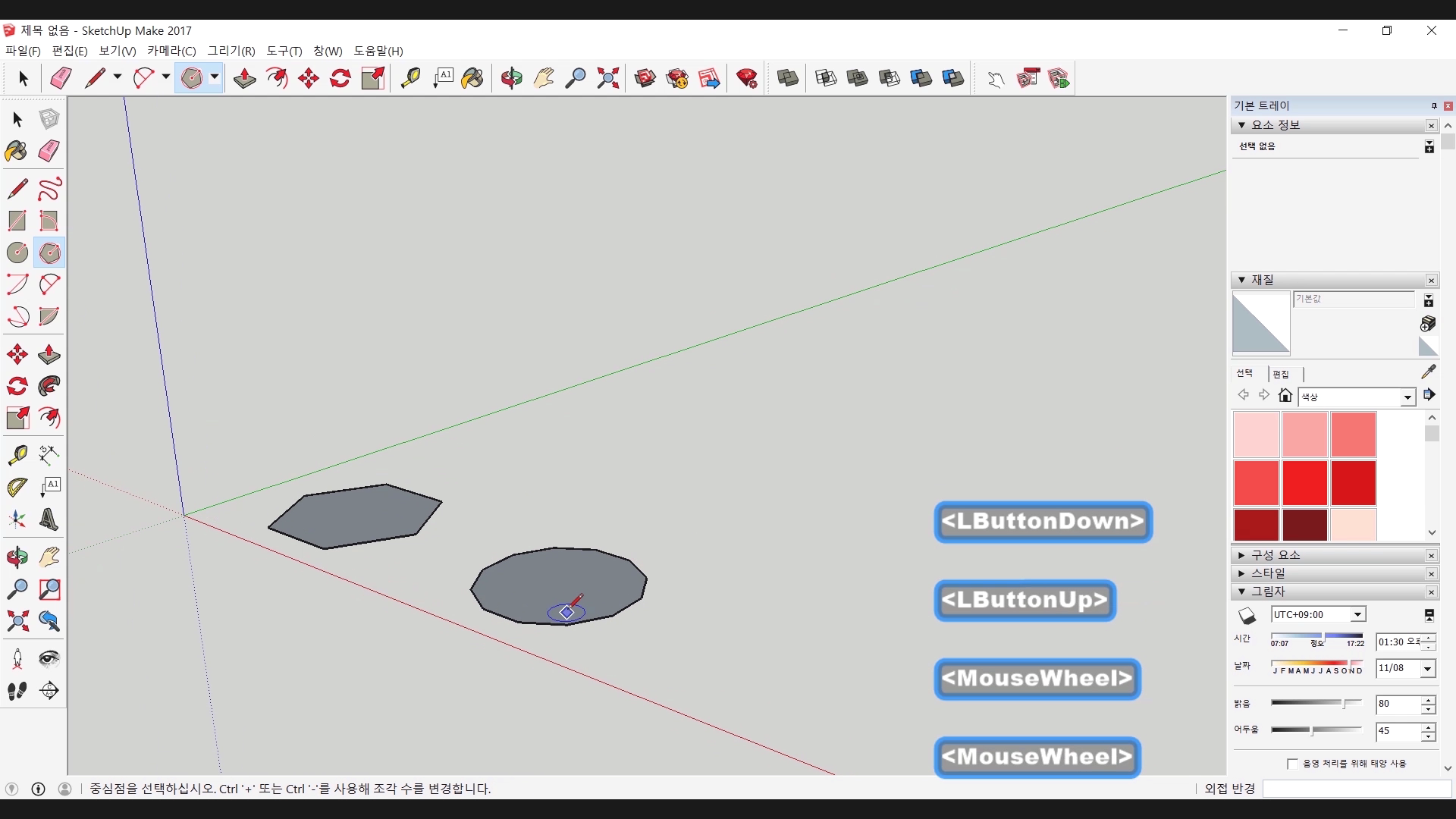1456x819 pixels.
Task: Click the 외접 반경 measurement input box
Action: tap(1356, 789)
